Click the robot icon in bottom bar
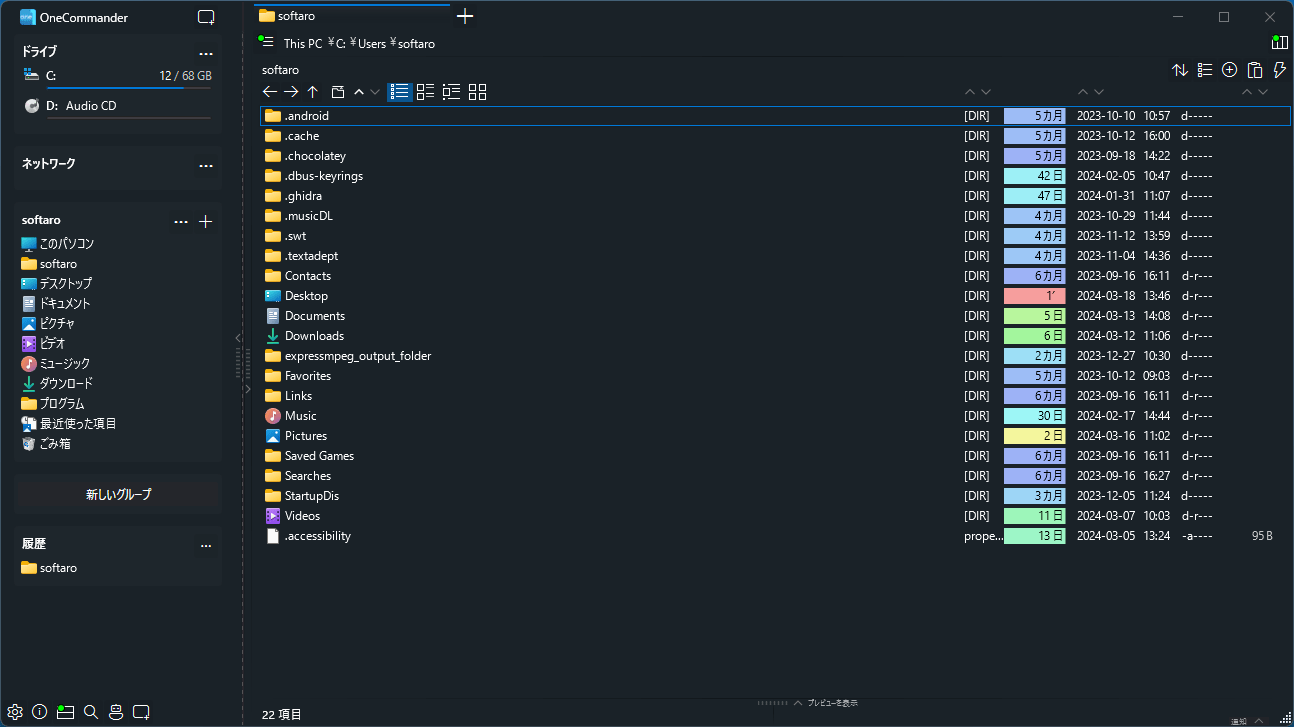Image resolution: width=1294 pixels, height=727 pixels. pyautogui.click(x=116, y=712)
